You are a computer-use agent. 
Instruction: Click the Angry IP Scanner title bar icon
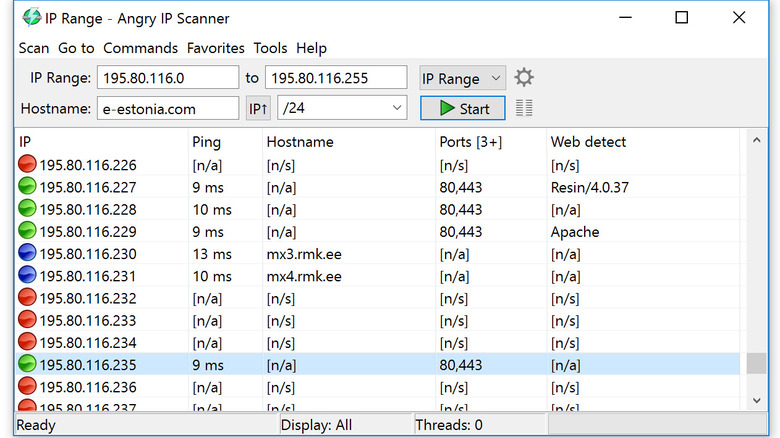point(31,18)
